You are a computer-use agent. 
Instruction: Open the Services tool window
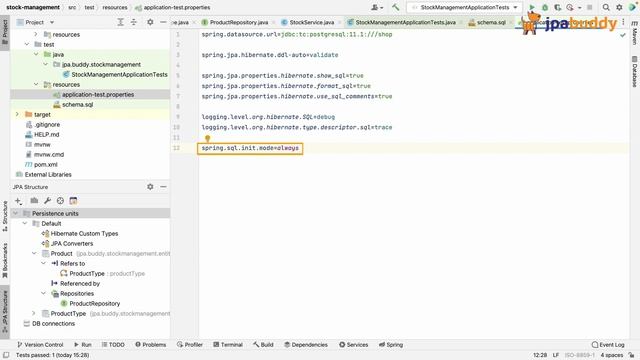[x=353, y=345]
